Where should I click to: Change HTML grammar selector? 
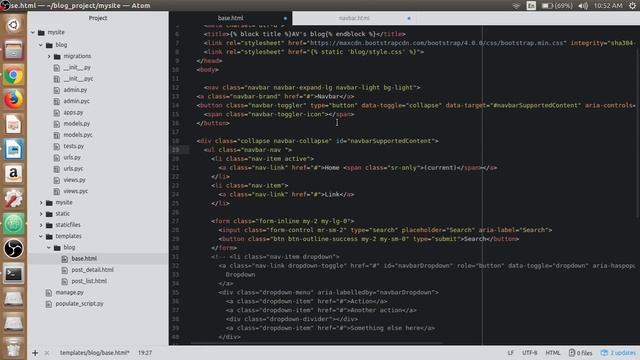[553, 353]
